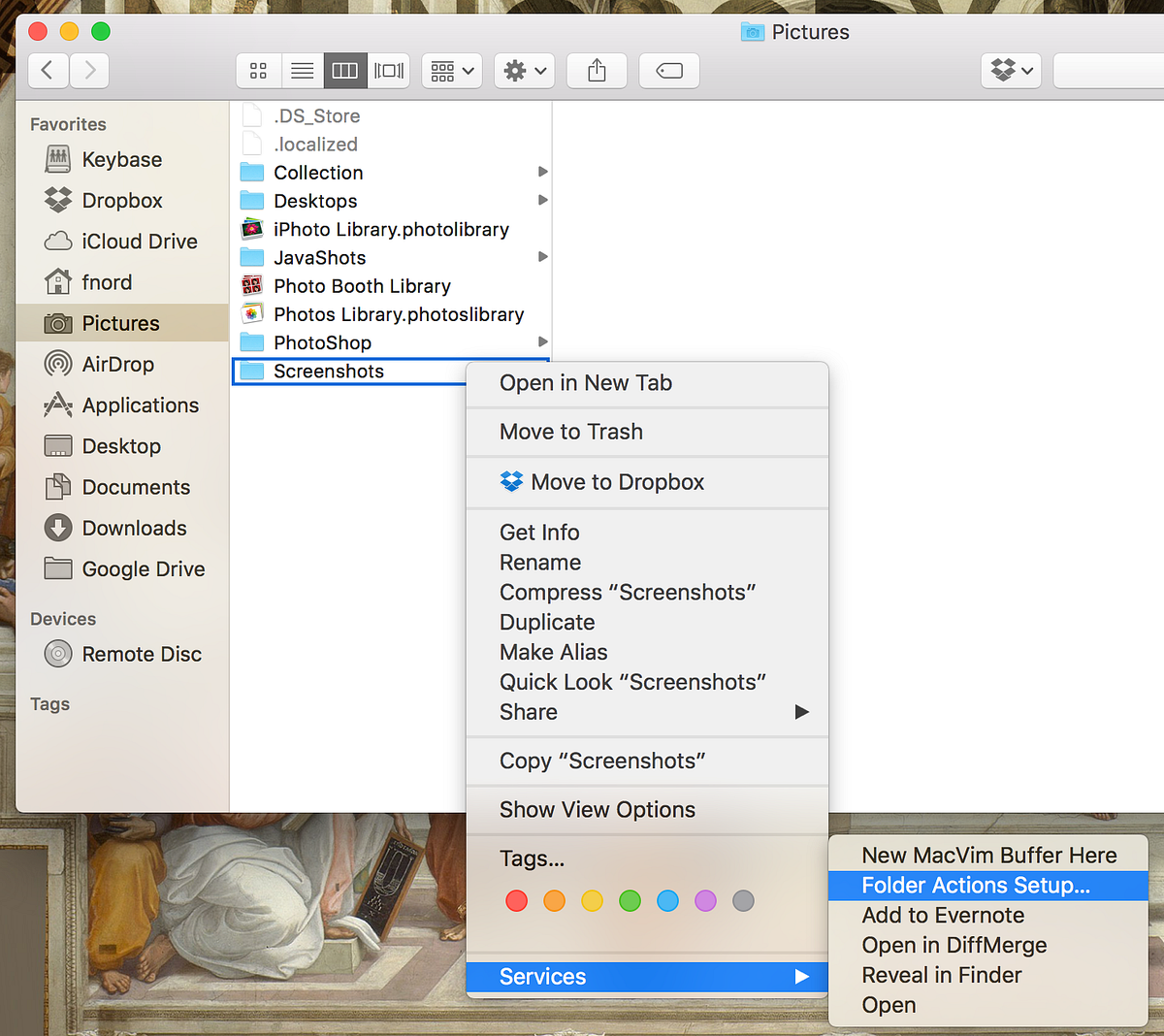Screen dimensions: 1164x1036
Task: Expand the PhotoShop folder disclosure arrow
Action: [543, 341]
